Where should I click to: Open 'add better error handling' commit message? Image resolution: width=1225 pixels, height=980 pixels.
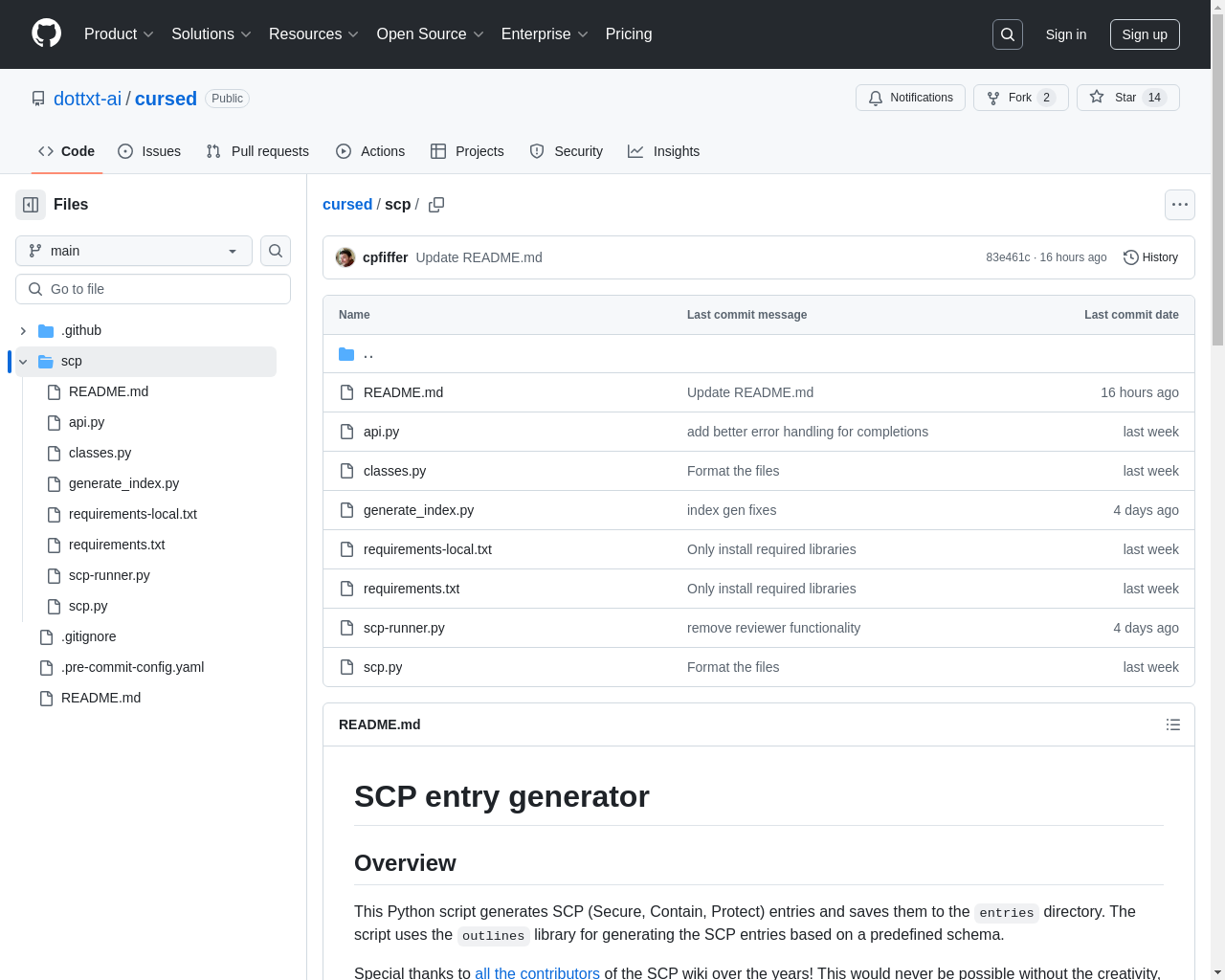808,432
